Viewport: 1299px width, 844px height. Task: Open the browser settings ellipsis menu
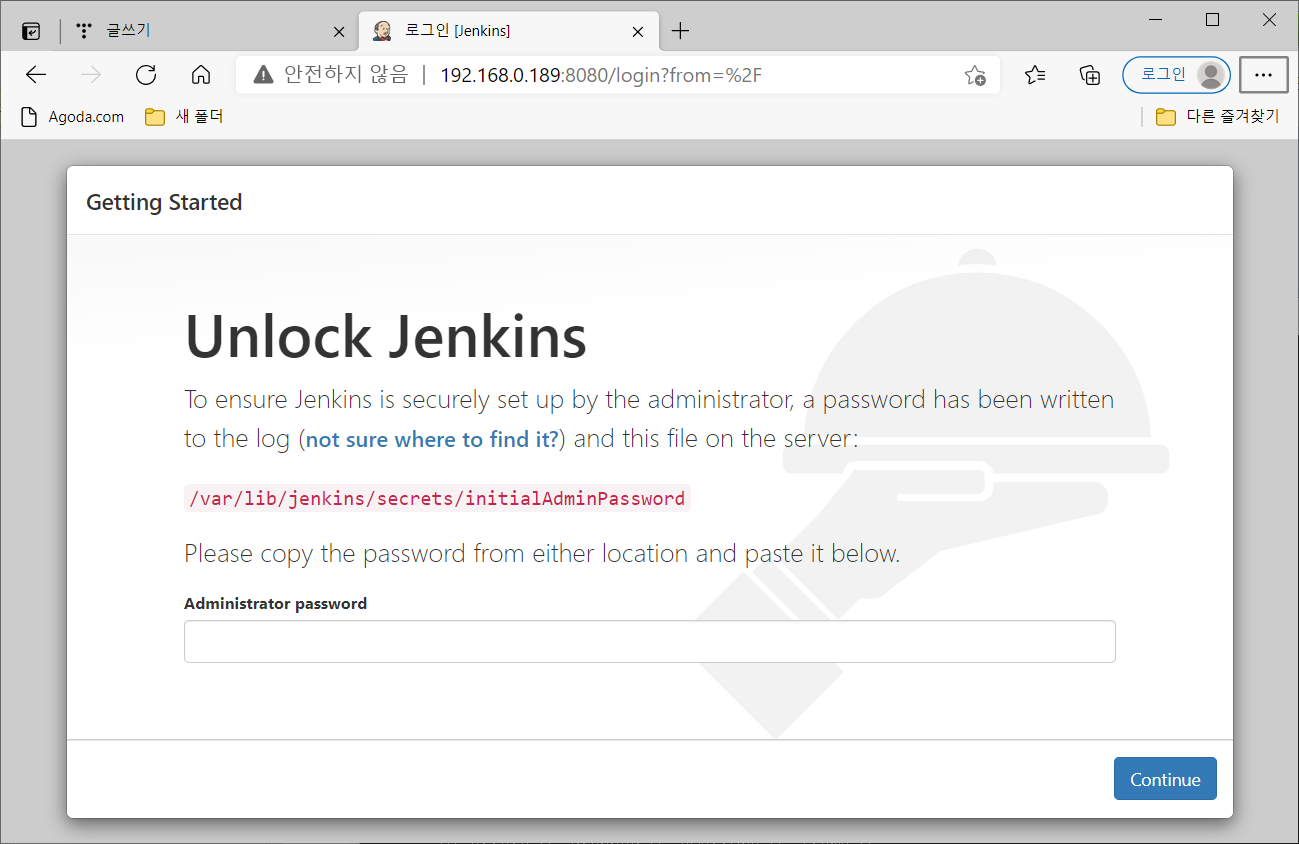(x=1263, y=75)
